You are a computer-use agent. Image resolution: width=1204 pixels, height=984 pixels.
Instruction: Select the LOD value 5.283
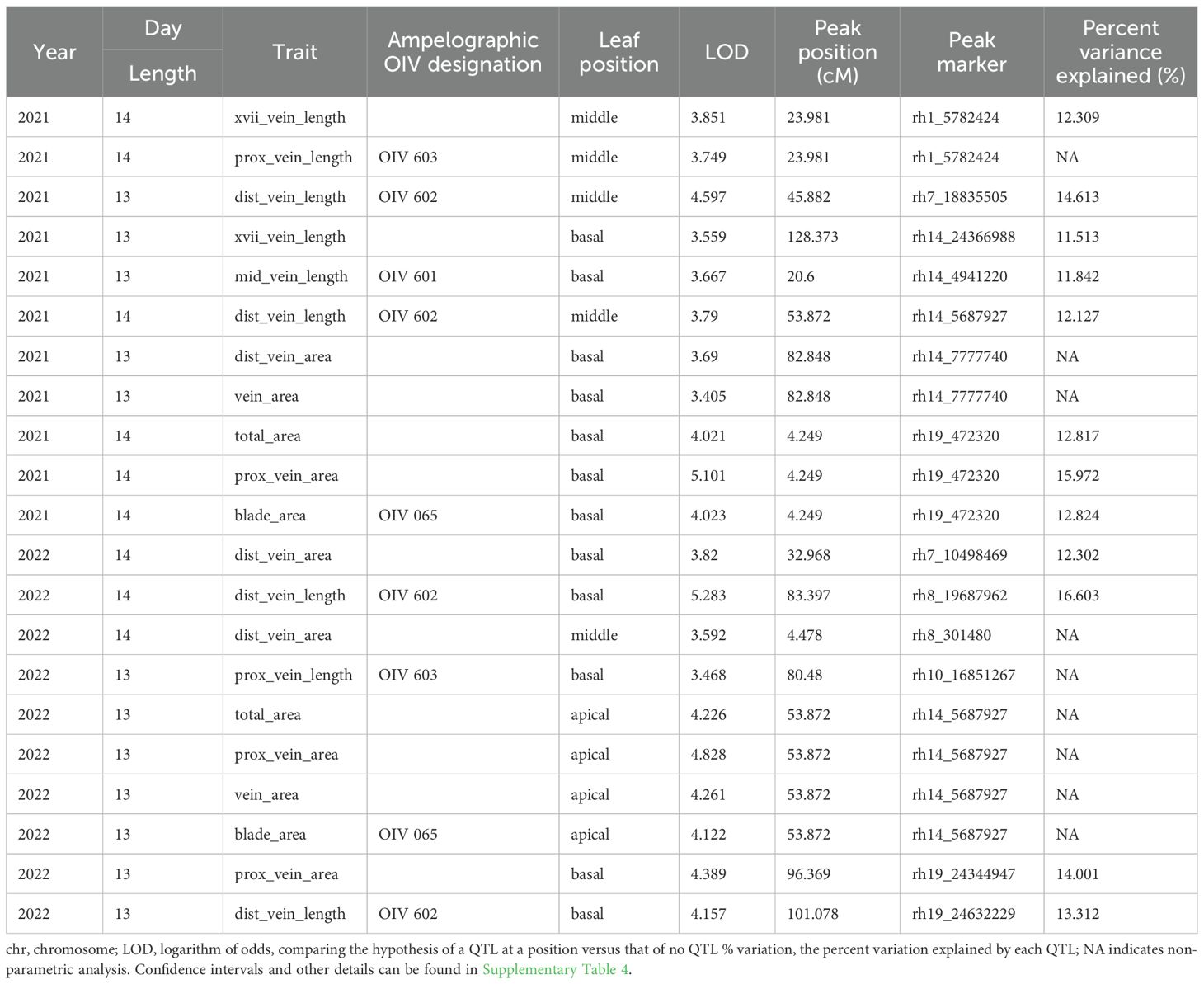coord(708,596)
